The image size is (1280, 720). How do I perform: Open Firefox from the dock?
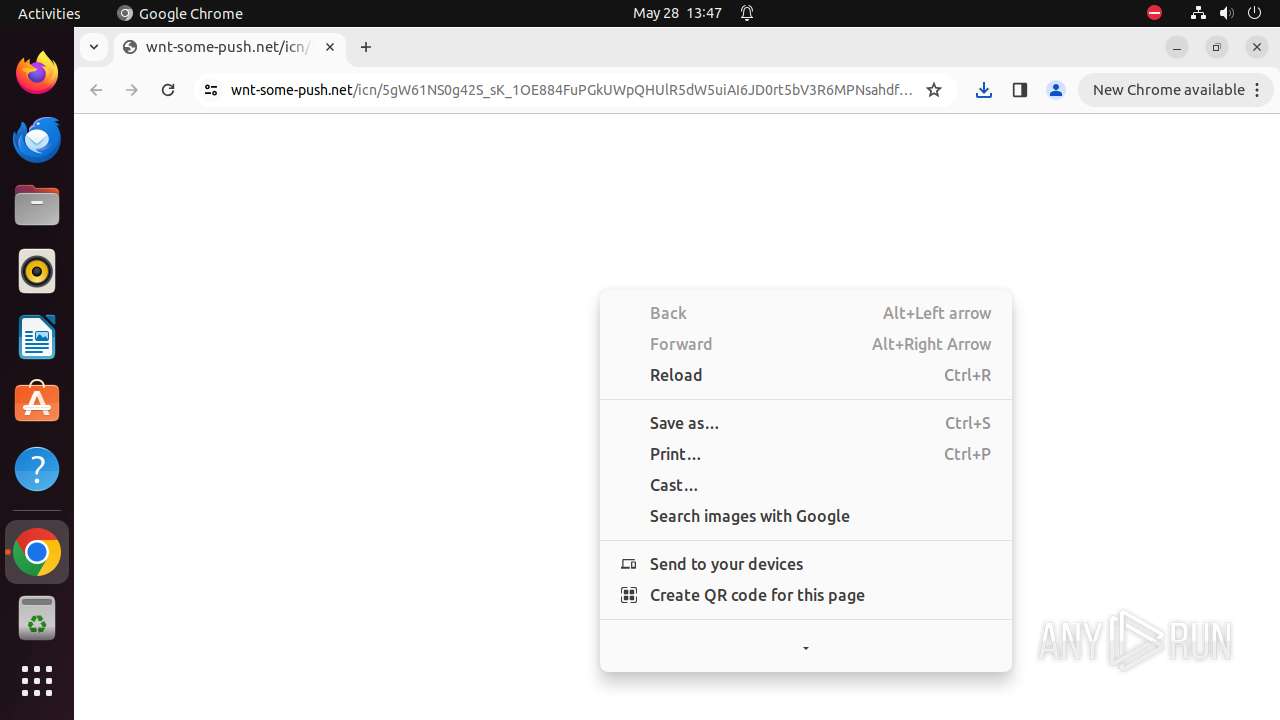click(37, 73)
